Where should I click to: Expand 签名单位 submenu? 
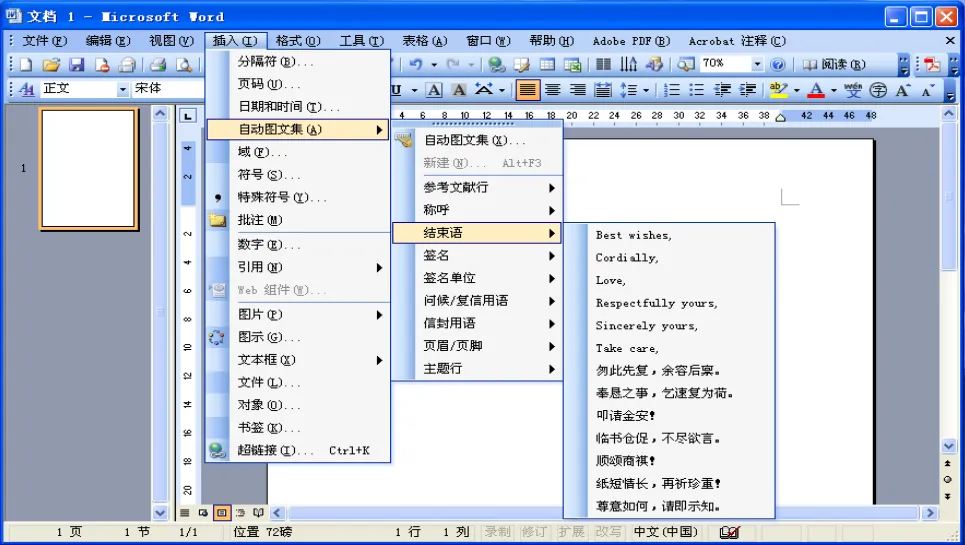[477, 278]
